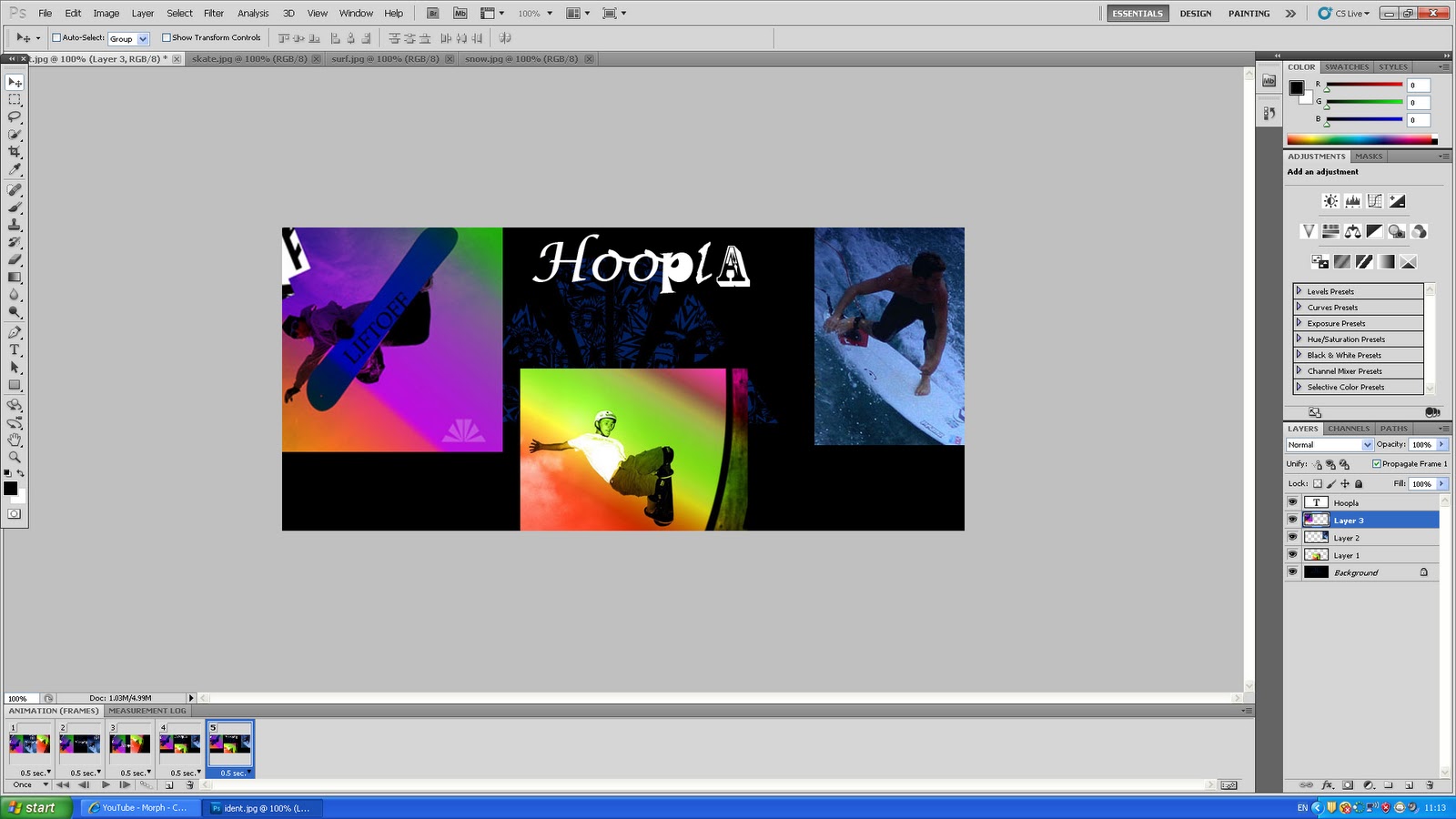Expand Black & White Presets list

[1299, 355]
